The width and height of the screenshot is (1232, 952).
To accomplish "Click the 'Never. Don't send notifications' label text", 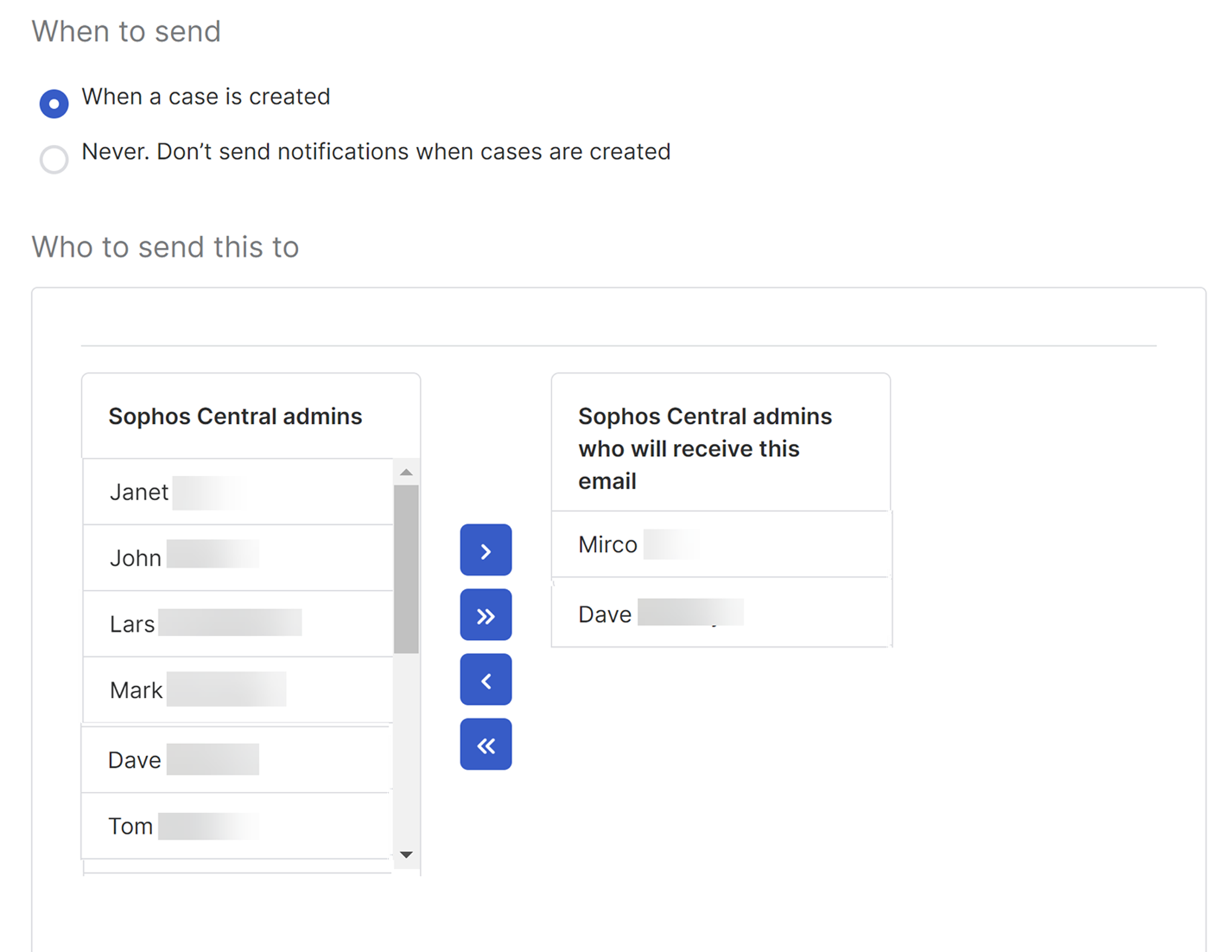I will [x=375, y=152].
